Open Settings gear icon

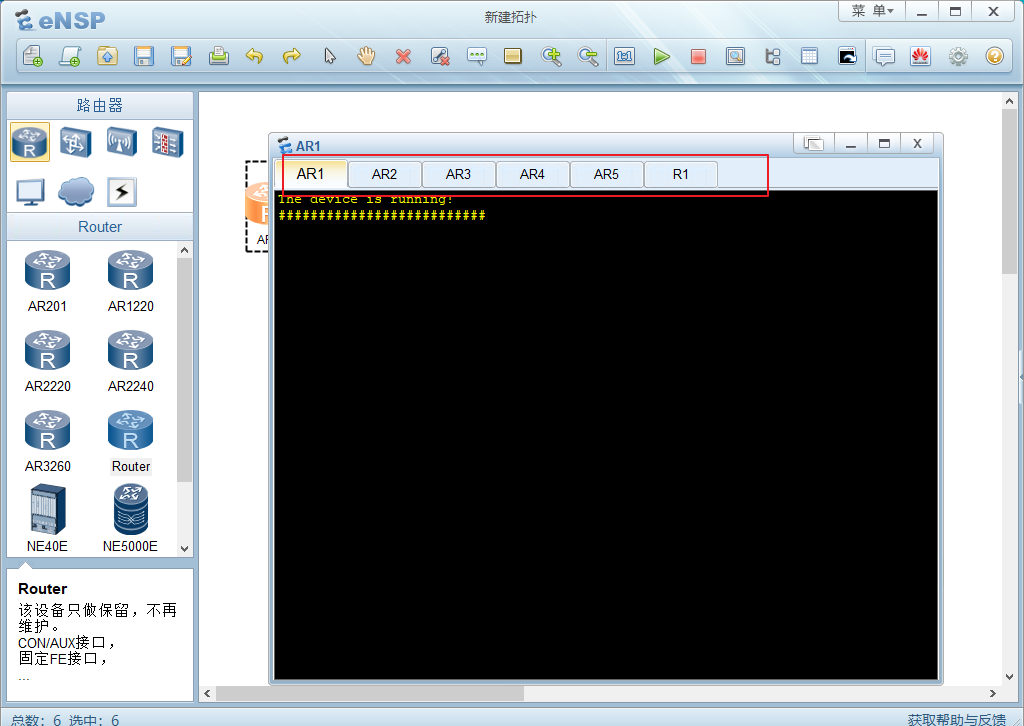click(x=958, y=57)
